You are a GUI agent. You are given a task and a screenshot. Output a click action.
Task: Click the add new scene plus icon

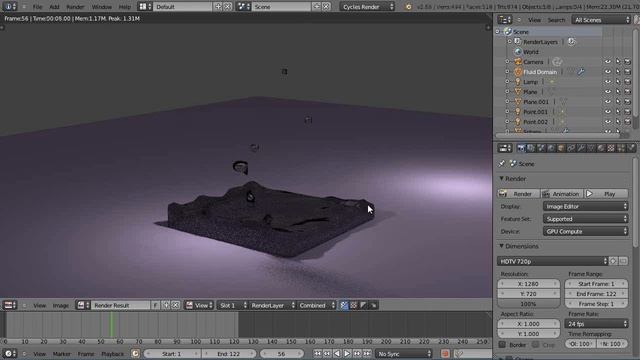tap(316, 7)
